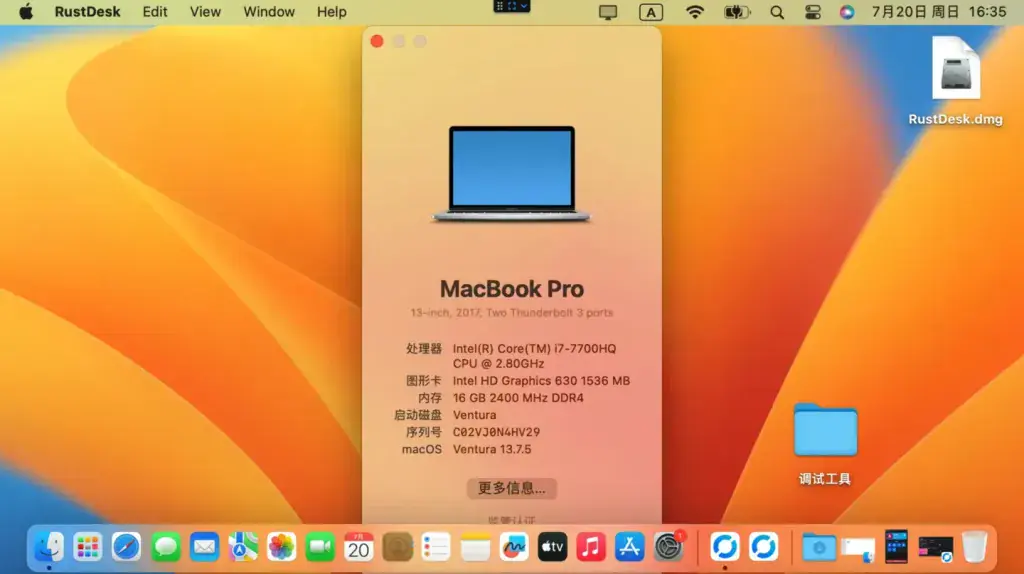Open the RustDesk.dmg file on desktop

point(955,81)
